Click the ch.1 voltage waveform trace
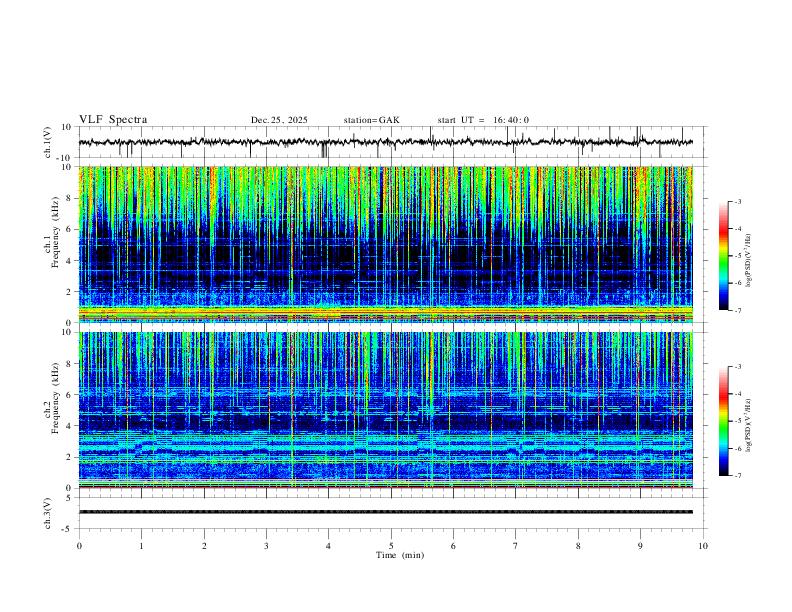Image resolution: width=792 pixels, height=612 pixels. (x=385, y=142)
